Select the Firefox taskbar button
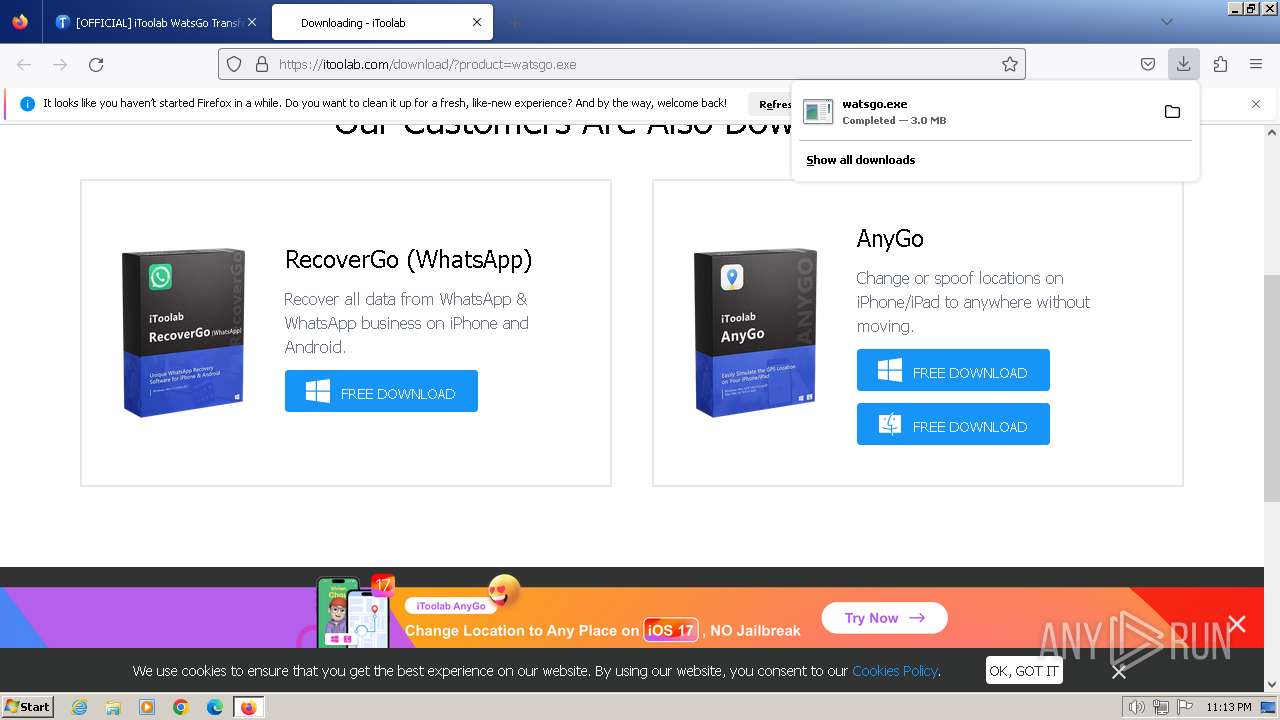The height and width of the screenshot is (720, 1280). tap(248, 707)
